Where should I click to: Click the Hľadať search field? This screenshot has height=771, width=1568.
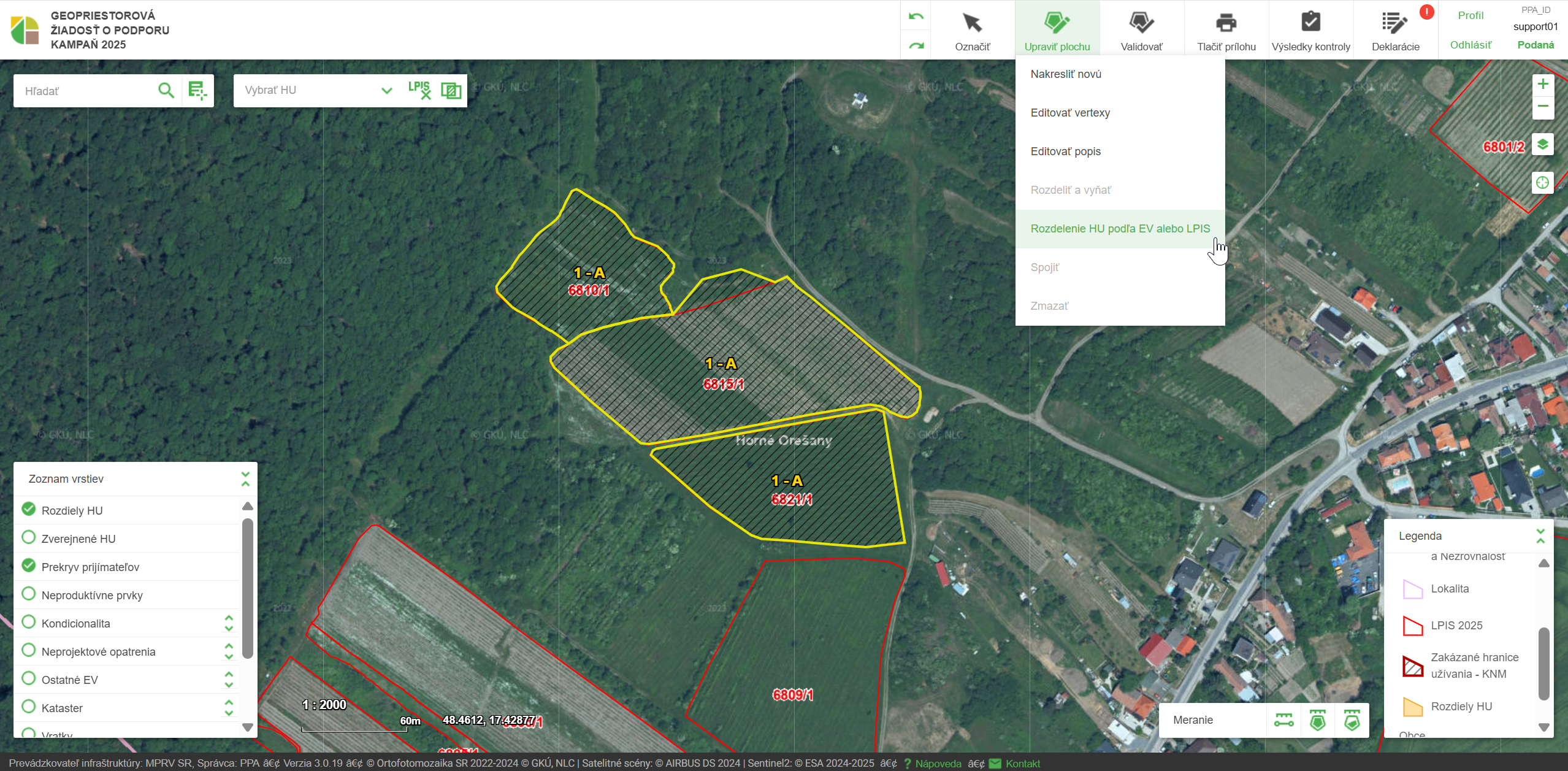coord(86,91)
